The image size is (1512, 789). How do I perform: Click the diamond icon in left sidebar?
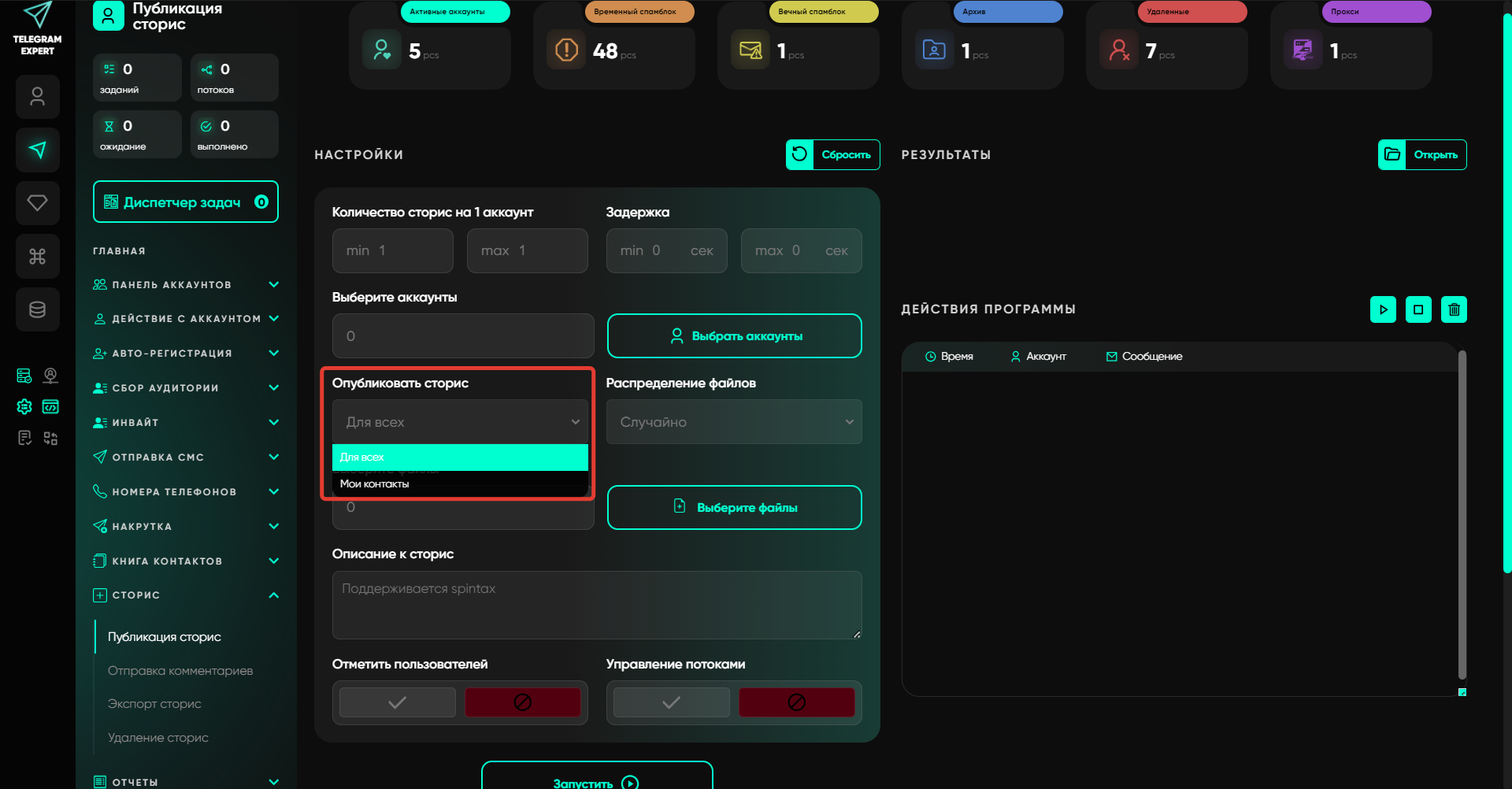pos(37,203)
